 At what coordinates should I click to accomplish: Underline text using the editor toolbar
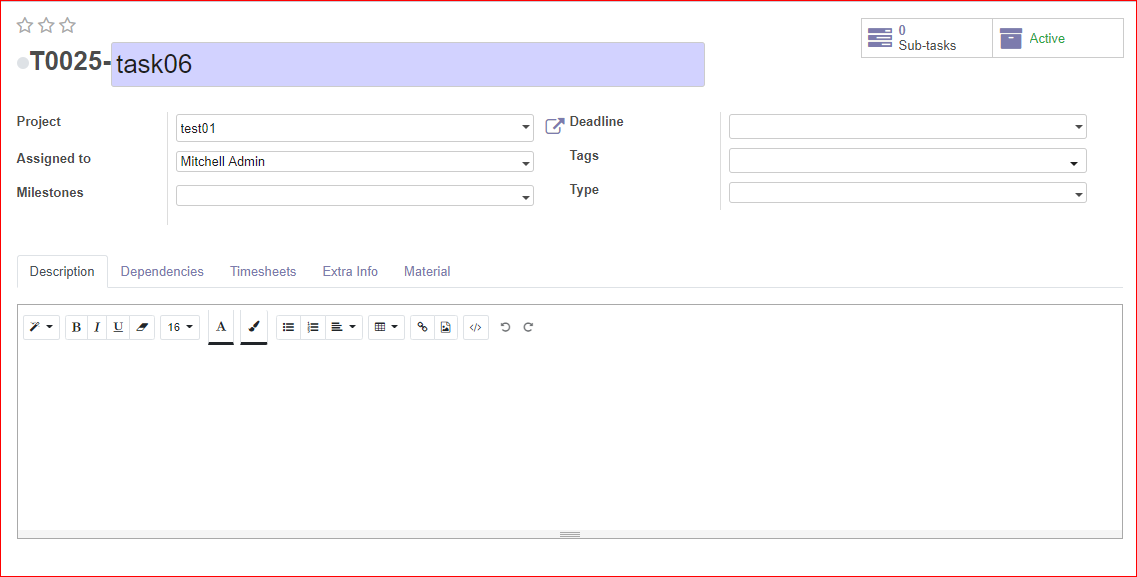click(x=119, y=327)
